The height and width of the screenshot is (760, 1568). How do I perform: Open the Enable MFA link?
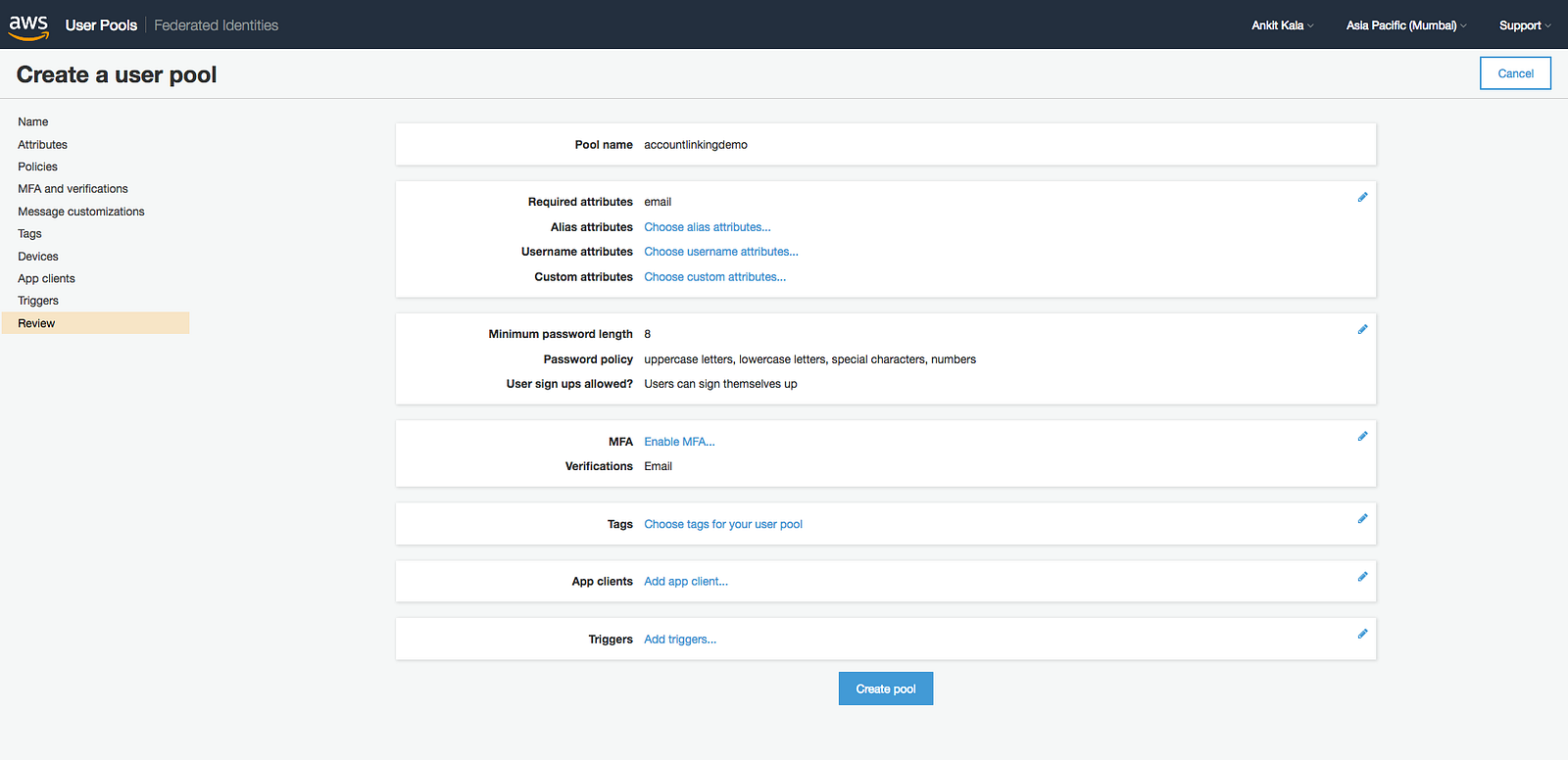click(679, 442)
